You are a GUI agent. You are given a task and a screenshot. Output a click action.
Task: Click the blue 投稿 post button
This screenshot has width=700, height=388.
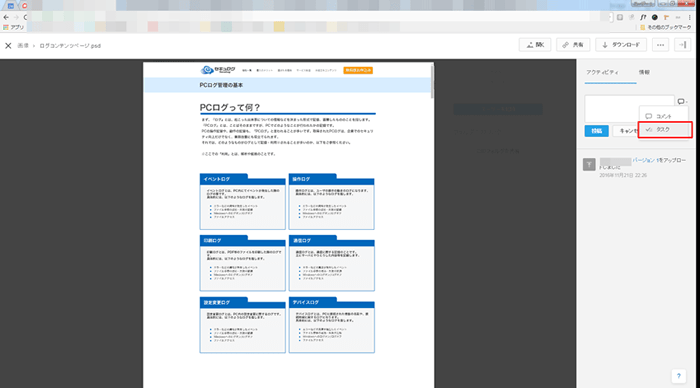click(596, 131)
